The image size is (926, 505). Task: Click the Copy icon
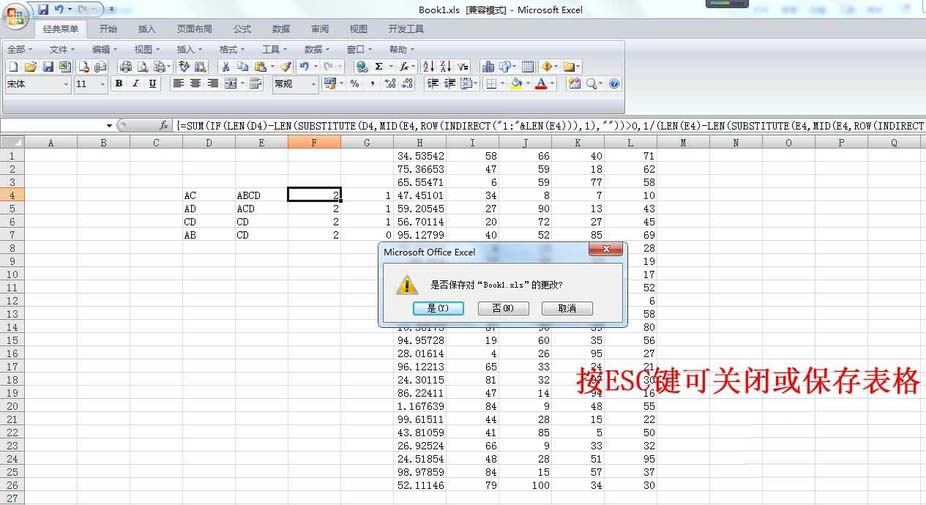[x=242, y=66]
